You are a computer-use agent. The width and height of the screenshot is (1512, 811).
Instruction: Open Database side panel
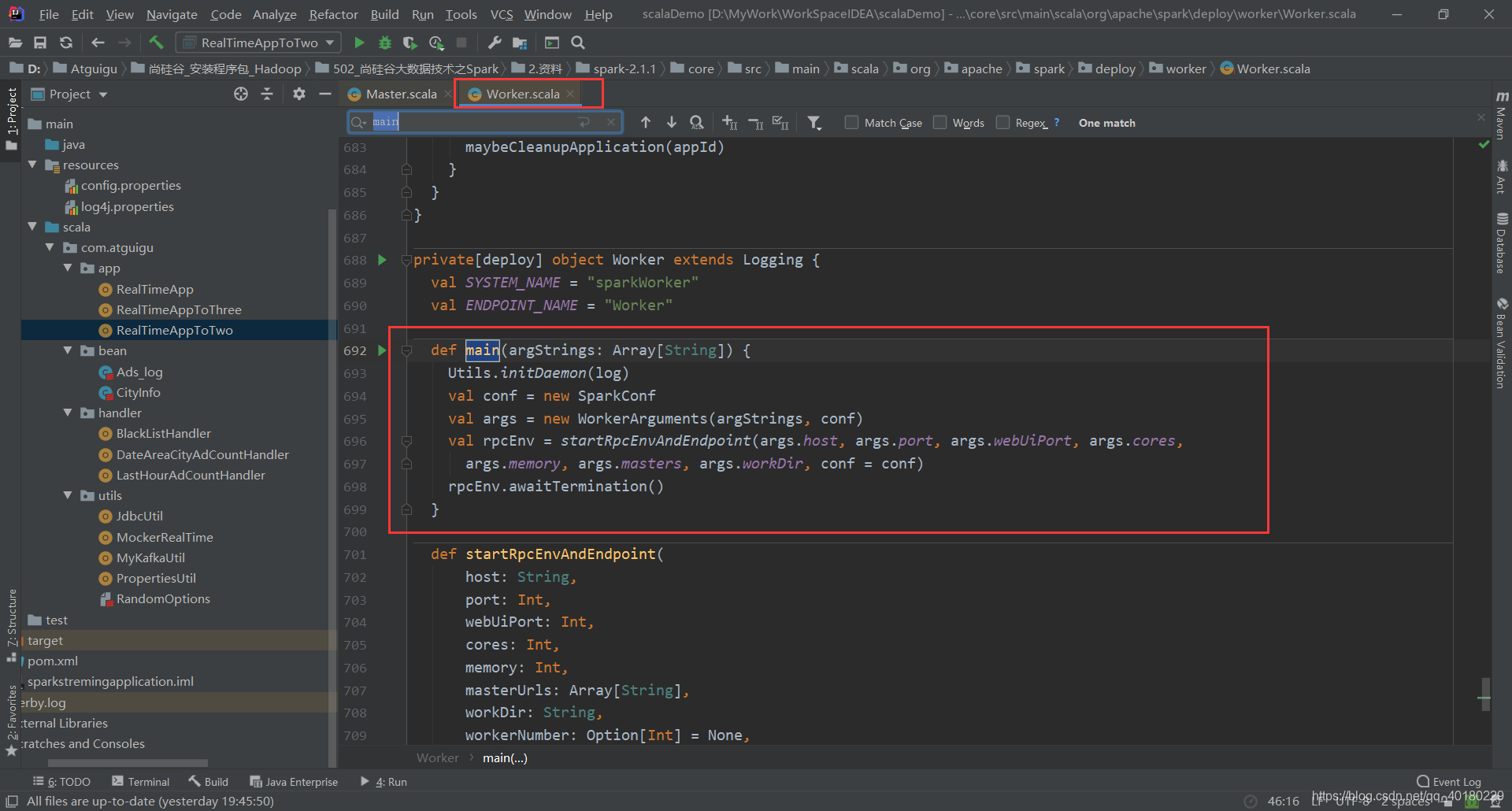tap(1502, 243)
